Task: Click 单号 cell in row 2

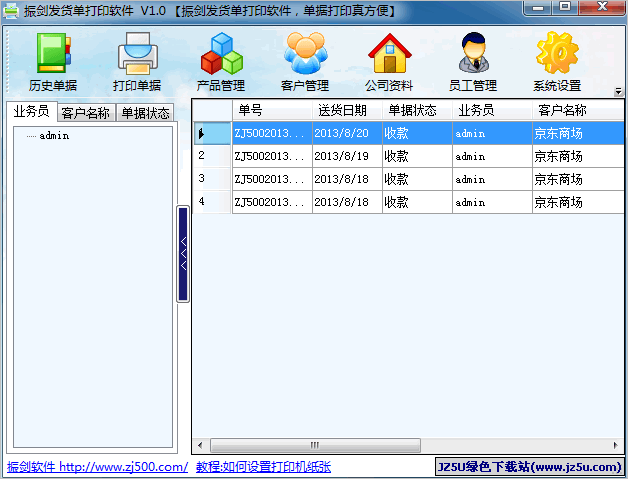Action: pos(272,156)
